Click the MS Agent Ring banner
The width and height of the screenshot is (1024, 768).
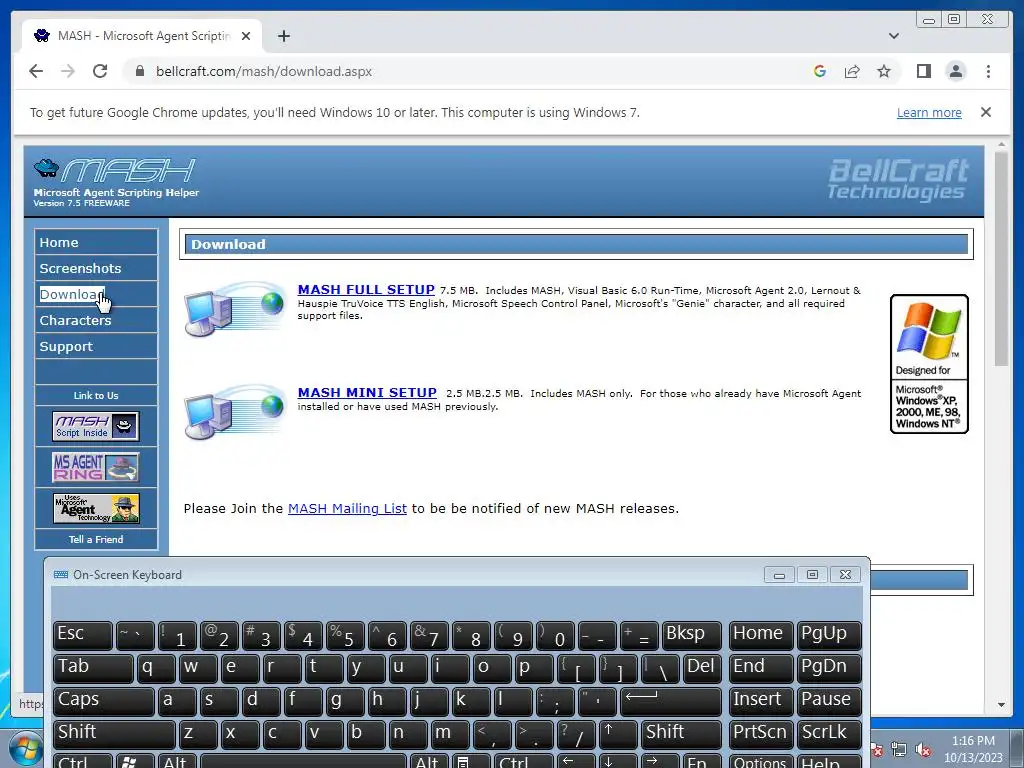click(96, 467)
